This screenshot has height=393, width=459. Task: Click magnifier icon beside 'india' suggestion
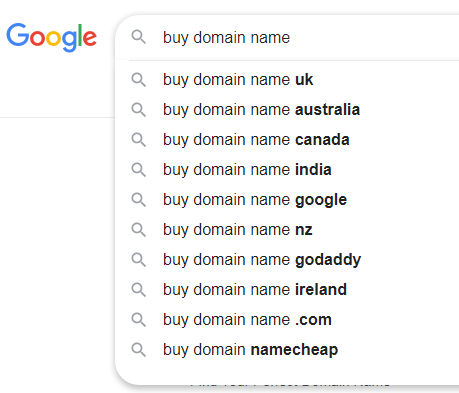click(x=138, y=170)
